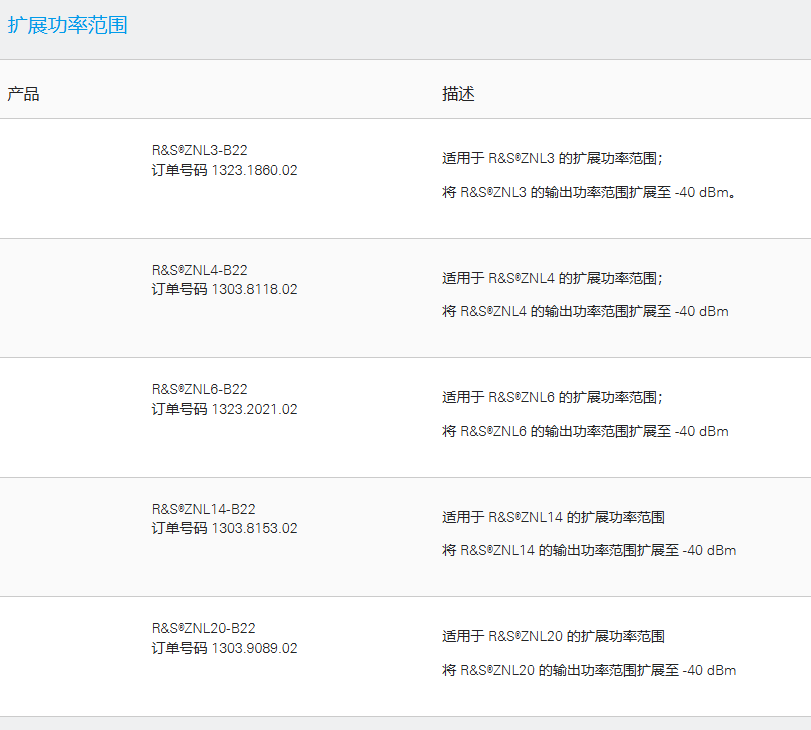Click 适用于 R&S®ZNL4 的扩展功率范围 description
The width and height of the screenshot is (811, 730).
(552, 278)
